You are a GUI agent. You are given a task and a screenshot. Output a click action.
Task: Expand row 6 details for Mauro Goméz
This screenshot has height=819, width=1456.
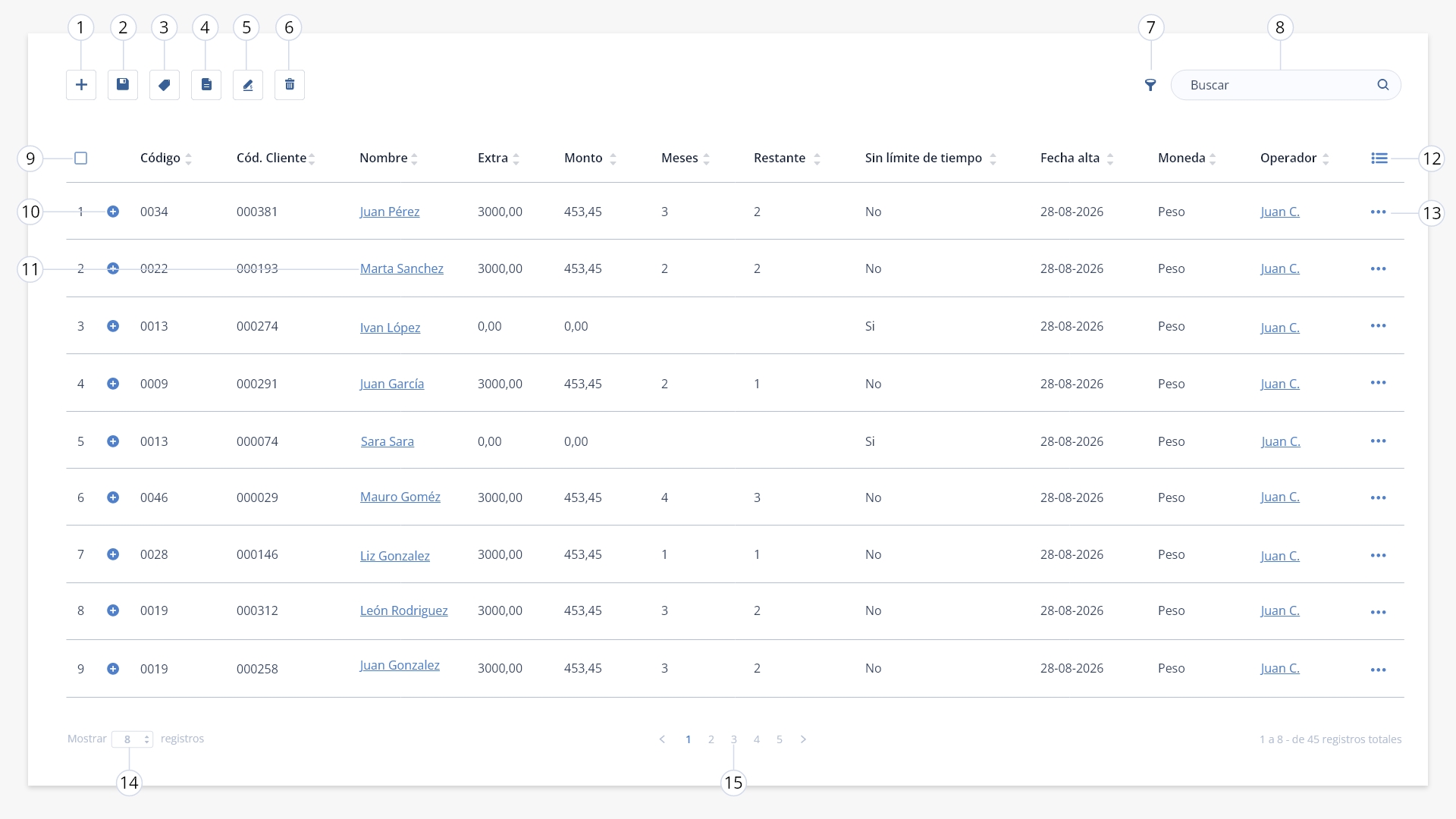click(x=113, y=497)
